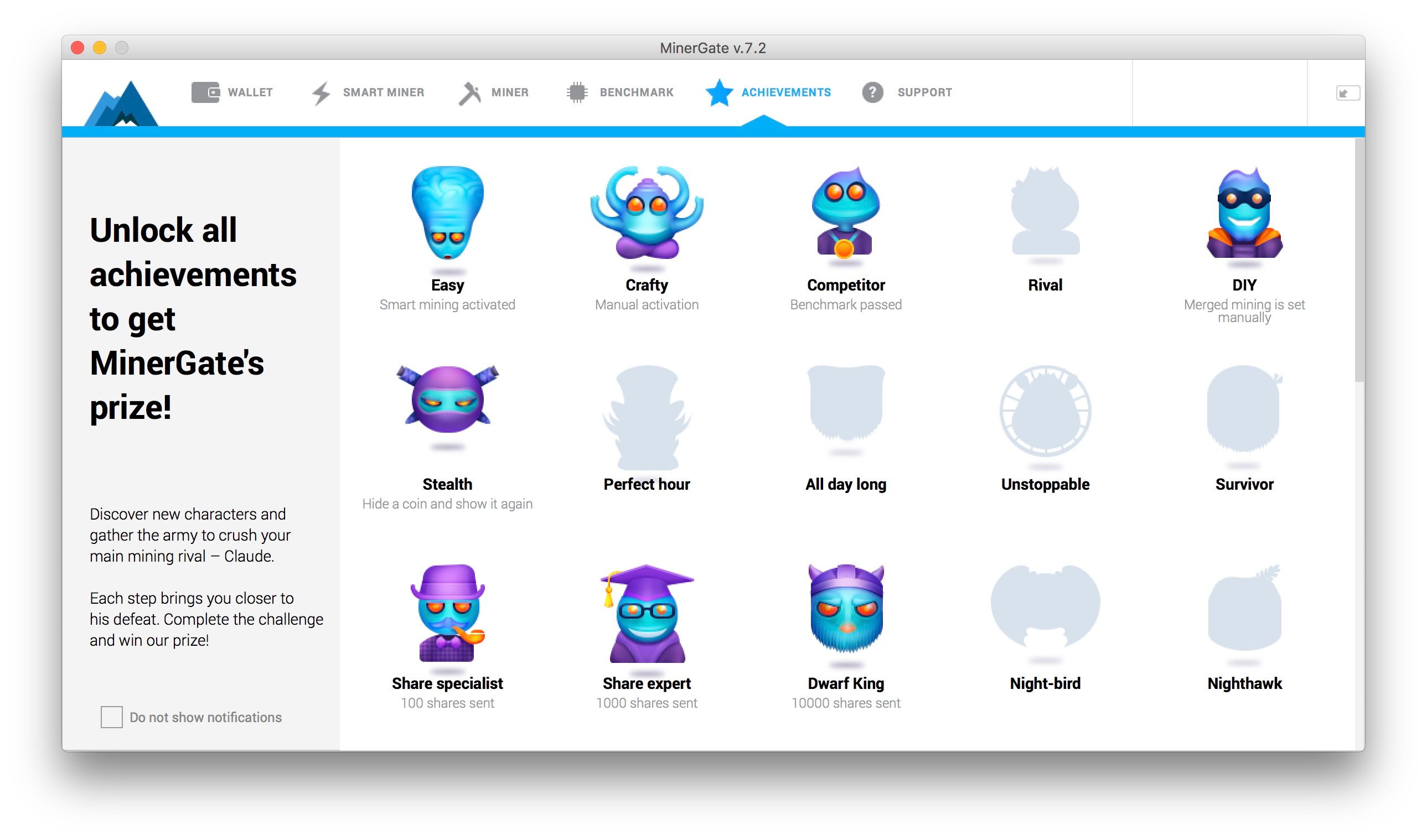1427x840 pixels.
Task: Navigate to the Benchmark tab
Action: tap(620, 92)
